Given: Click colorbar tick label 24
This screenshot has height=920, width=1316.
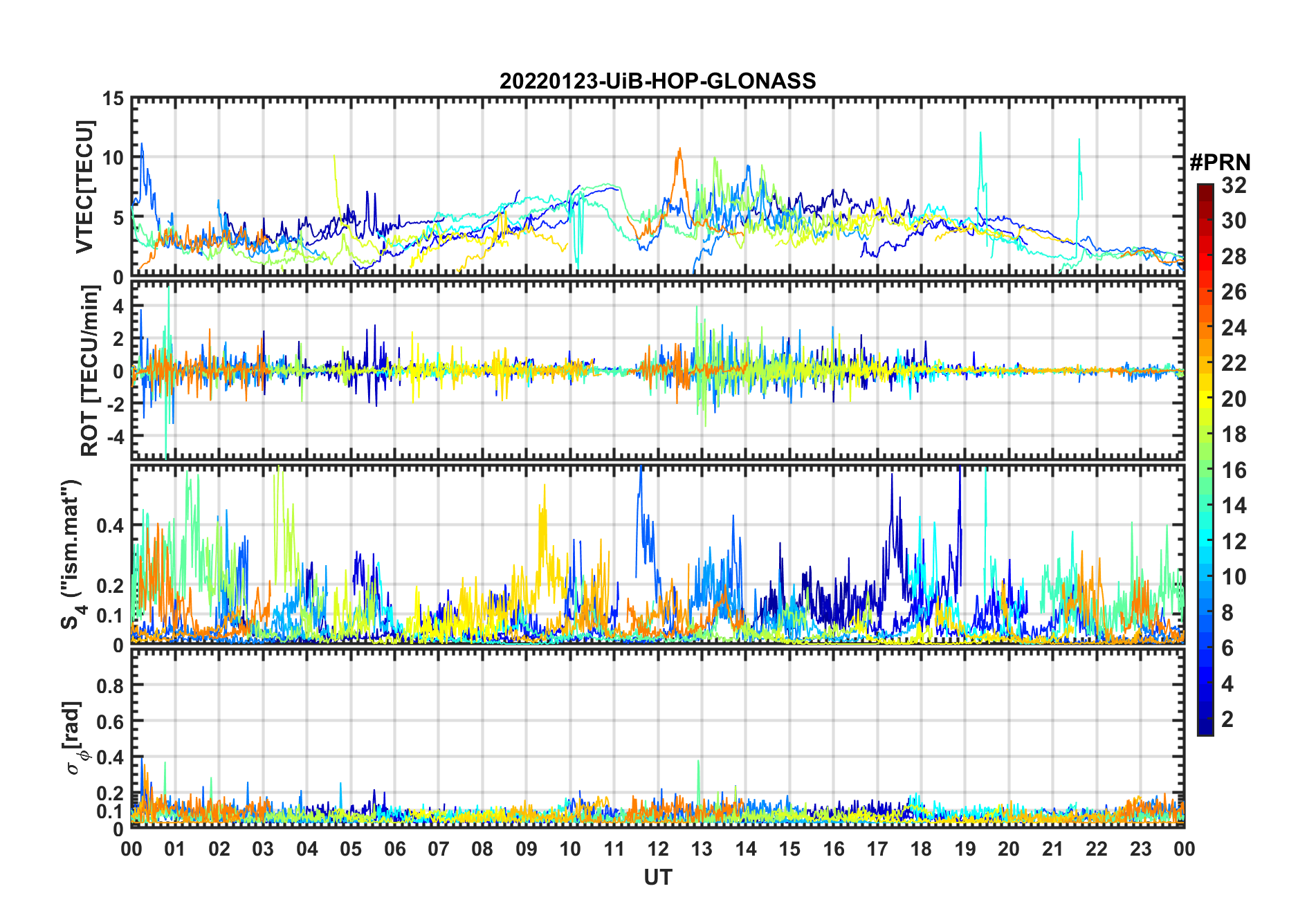Looking at the screenshot, I should point(1234,327).
